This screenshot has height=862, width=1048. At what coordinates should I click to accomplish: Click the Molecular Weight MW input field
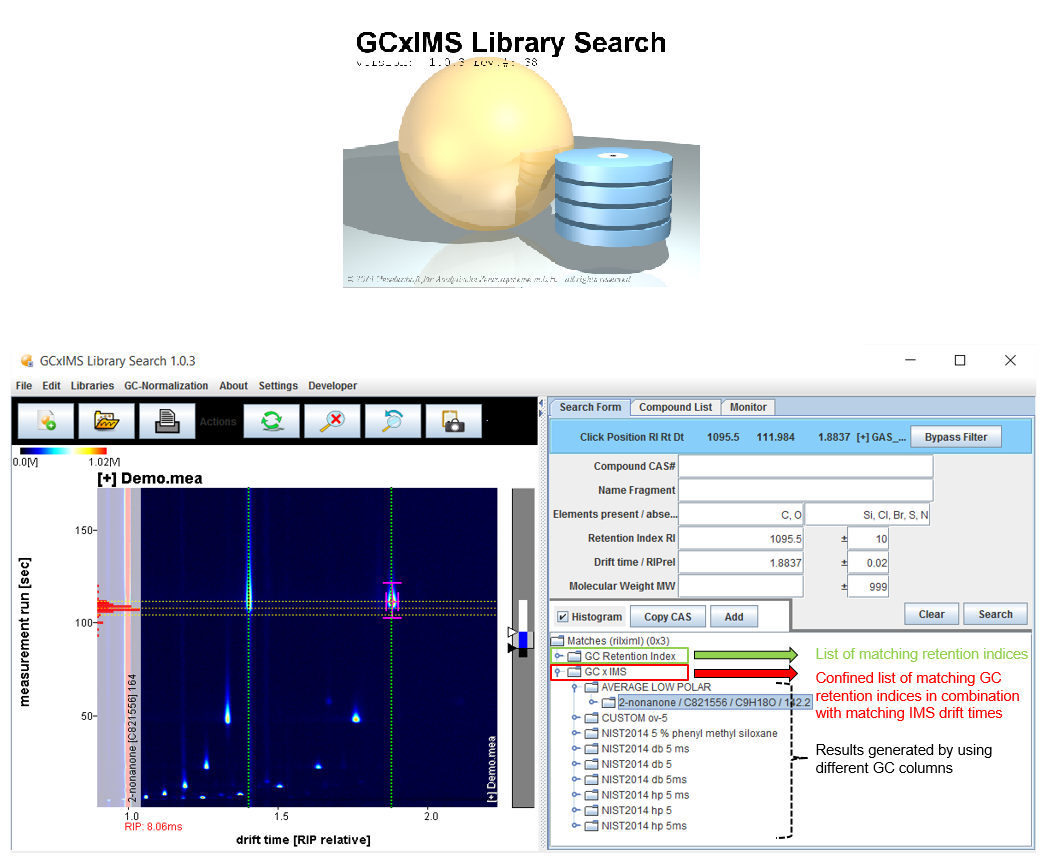(741, 587)
